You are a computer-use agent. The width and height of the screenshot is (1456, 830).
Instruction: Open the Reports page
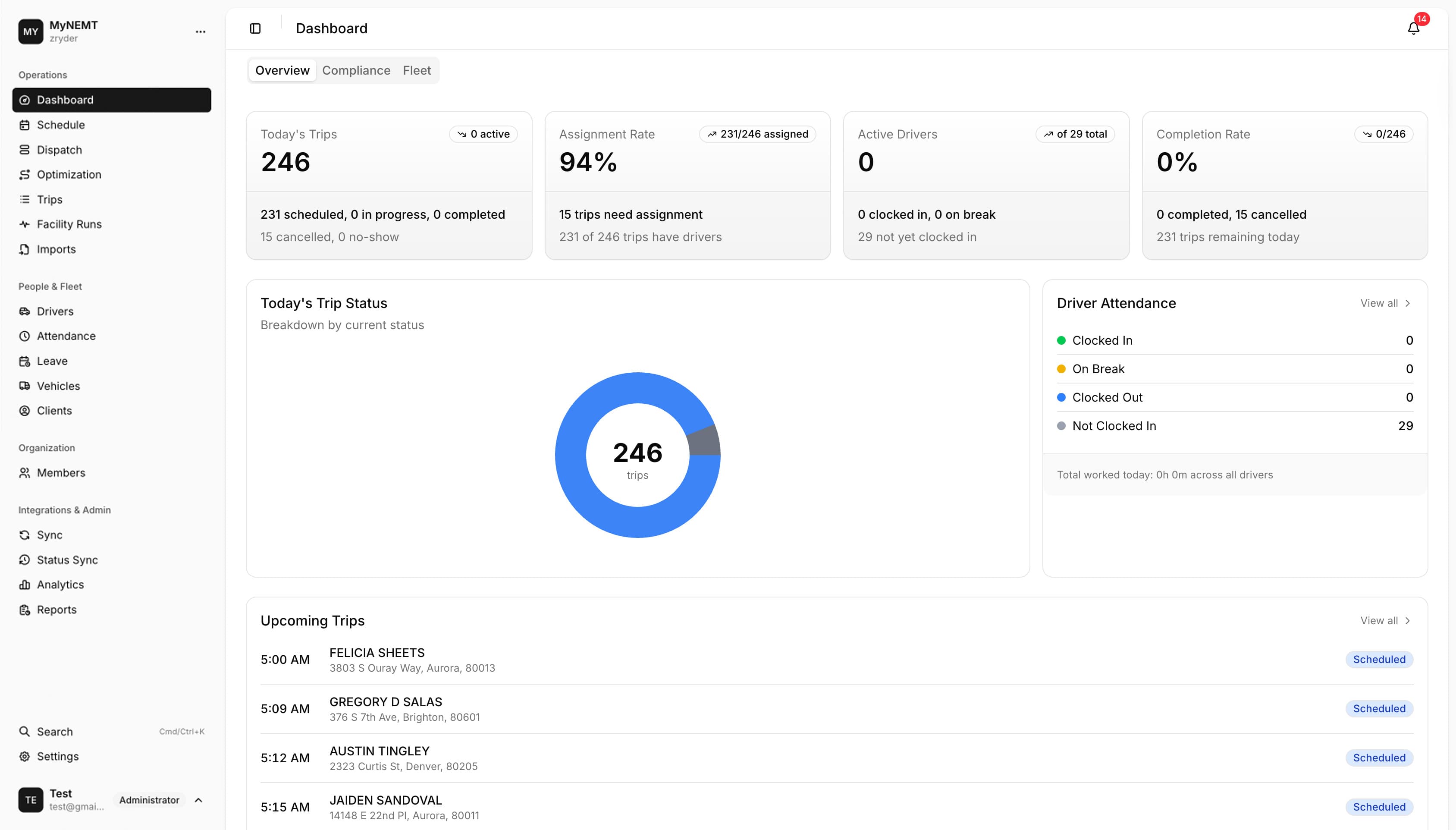tap(56, 610)
